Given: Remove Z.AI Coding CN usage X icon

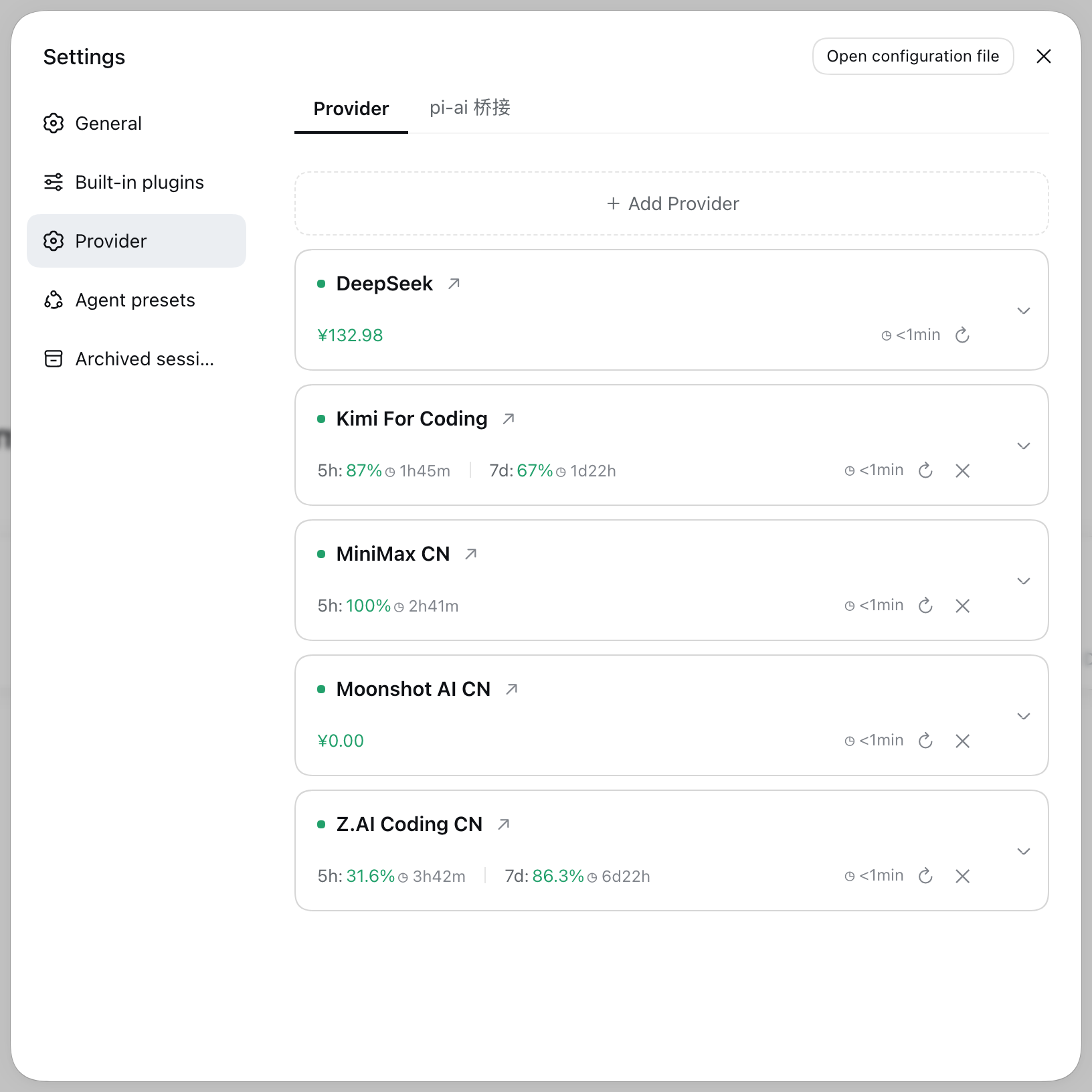Looking at the screenshot, I should (962, 877).
